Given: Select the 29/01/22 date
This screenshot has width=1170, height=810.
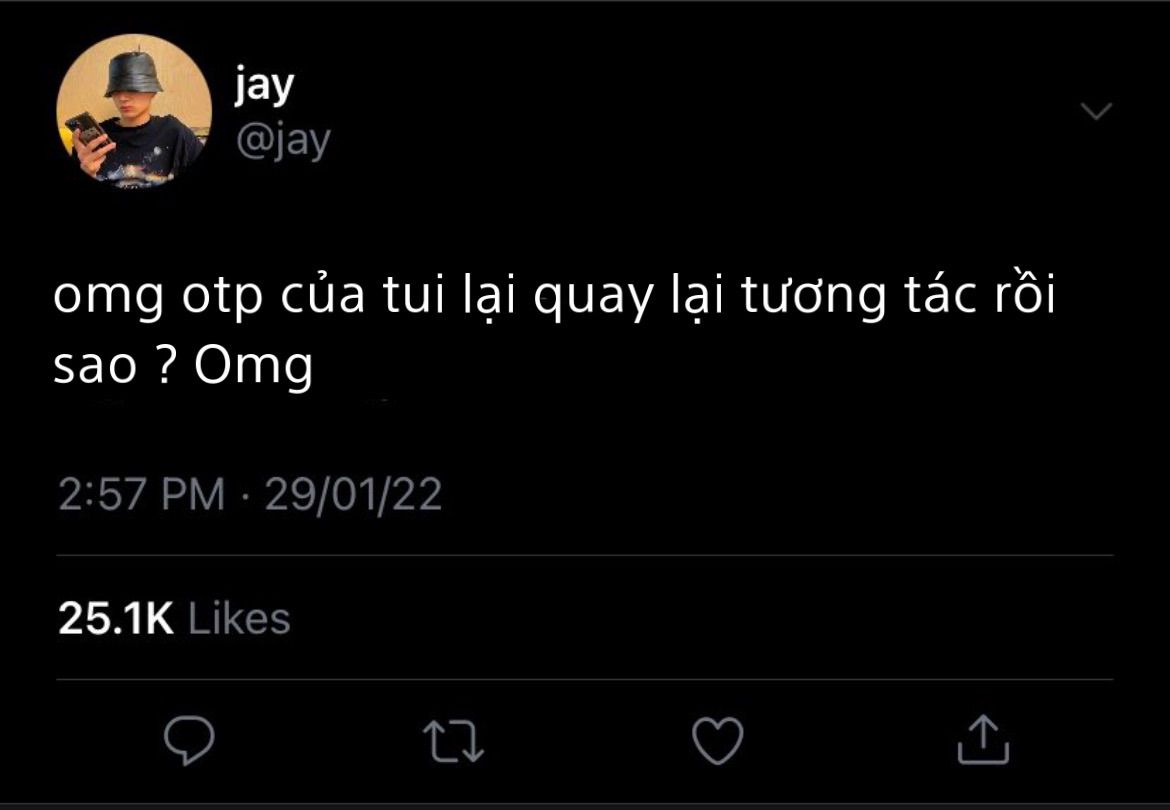Looking at the screenshot, I should point(353,495).
